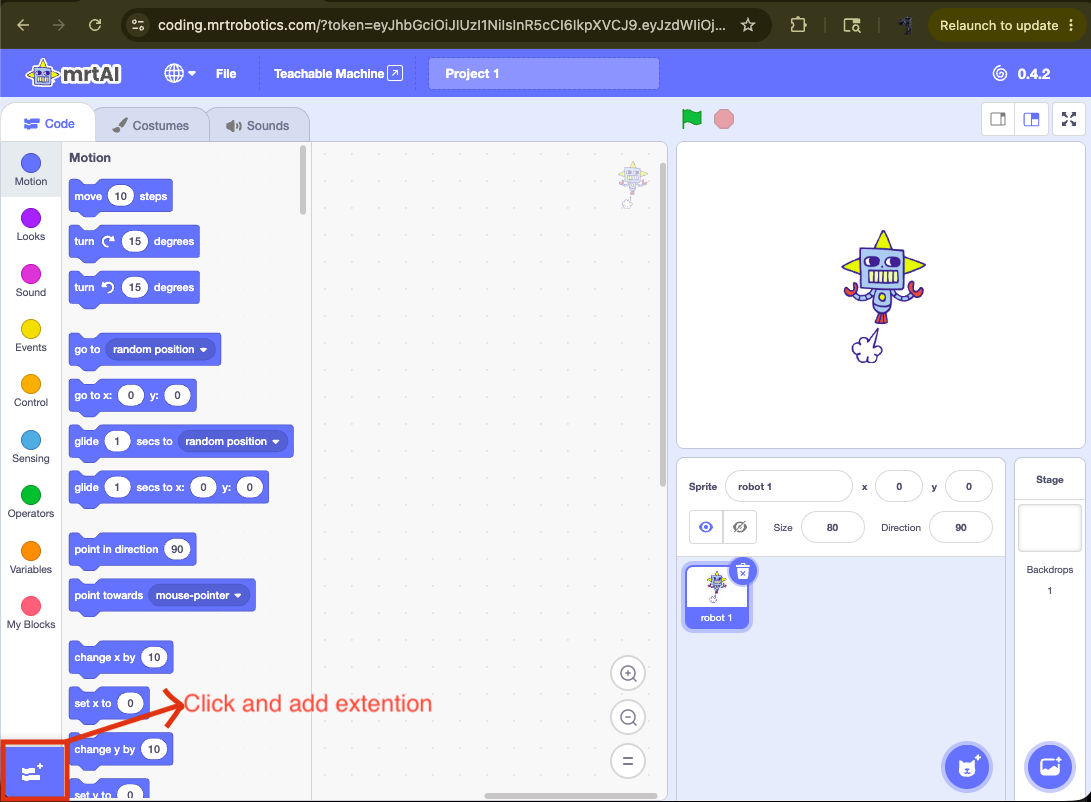Bookmark this page with the star
The height and width of the screenshot is (802, 1091).
[748, 25]
